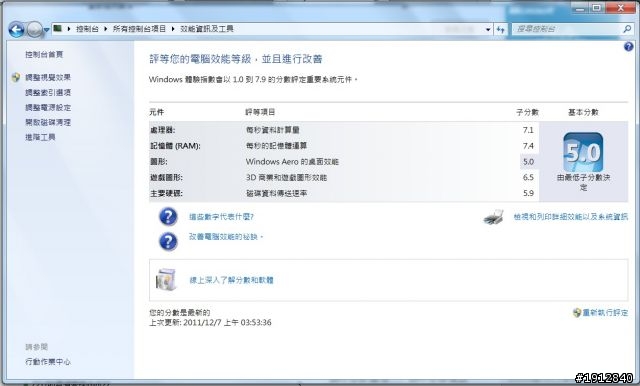Click 'Windows Aero 的桌面效能' description text
This screenshot has width=640, height=386.
click(x=292, y=162)
